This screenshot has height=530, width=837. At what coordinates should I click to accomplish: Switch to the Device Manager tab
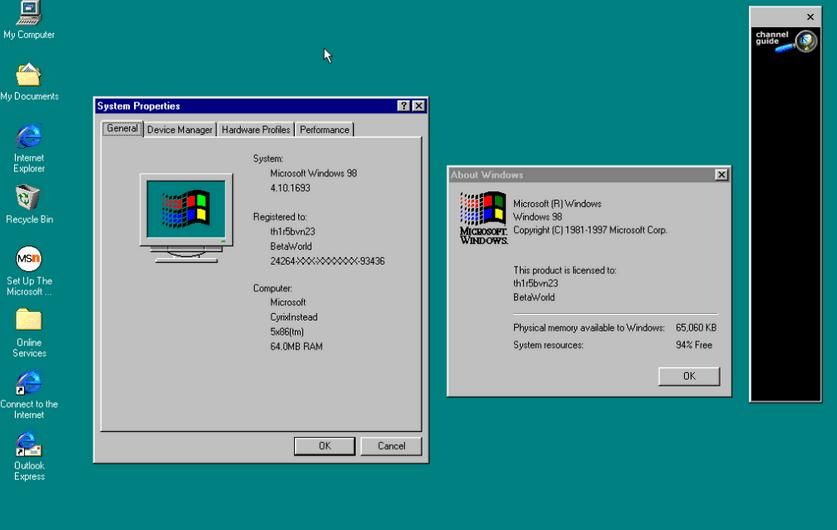pyautogui.click(x=180, y=130)
